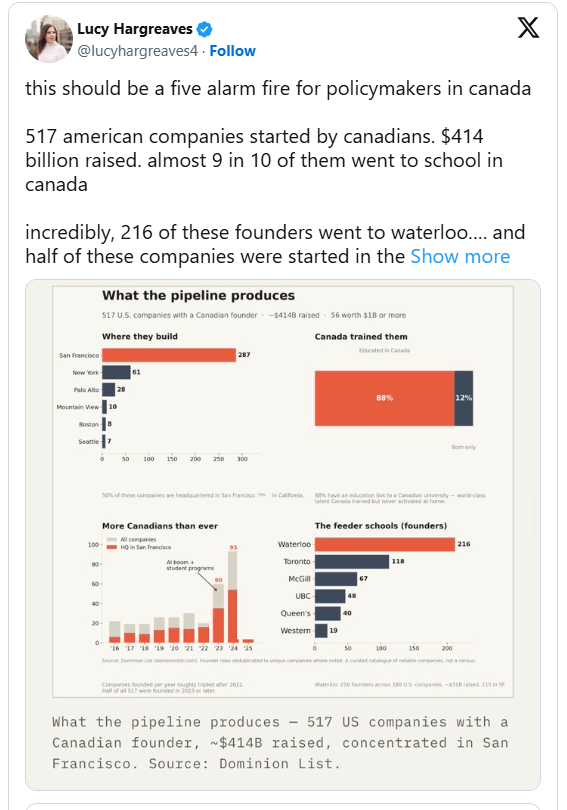Screen dimensions: 567x810
Task: Click the Waterloo 216 bar
Action: [x=385, y=544]
